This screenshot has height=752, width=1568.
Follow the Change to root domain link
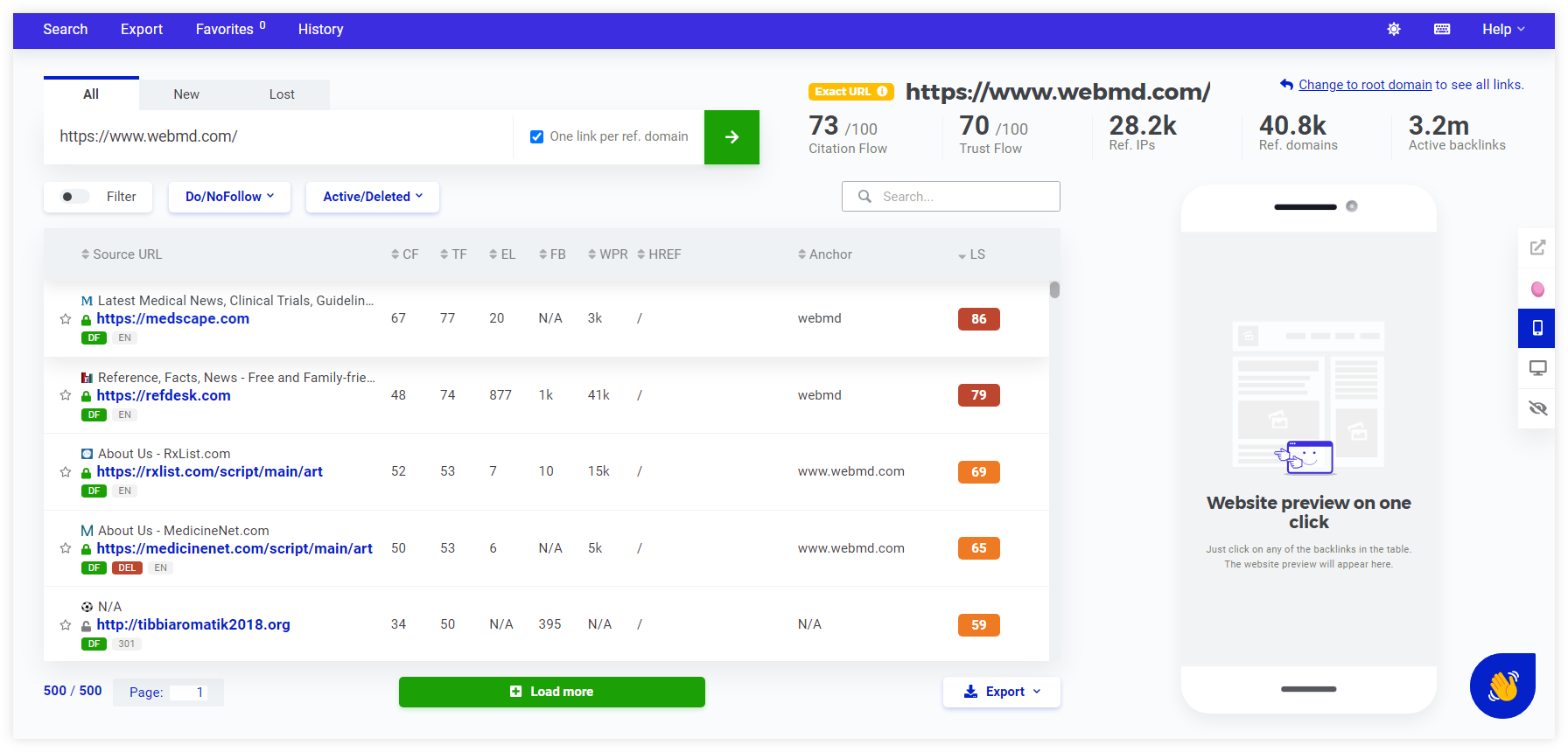pyautogui.click(x=1364, y=85)
